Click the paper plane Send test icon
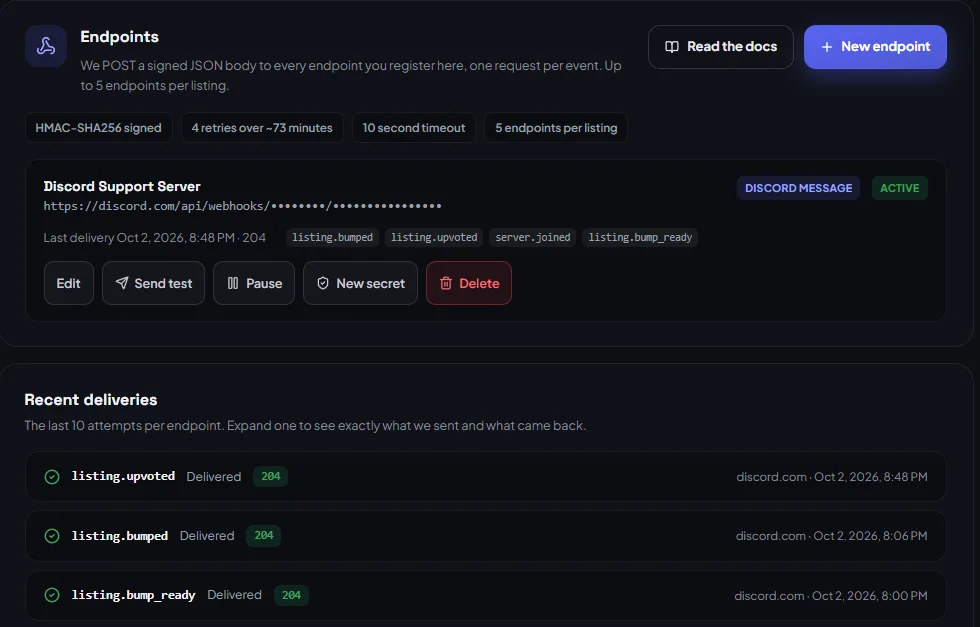This screenshot has height=627, width=980. click(122, 283)
